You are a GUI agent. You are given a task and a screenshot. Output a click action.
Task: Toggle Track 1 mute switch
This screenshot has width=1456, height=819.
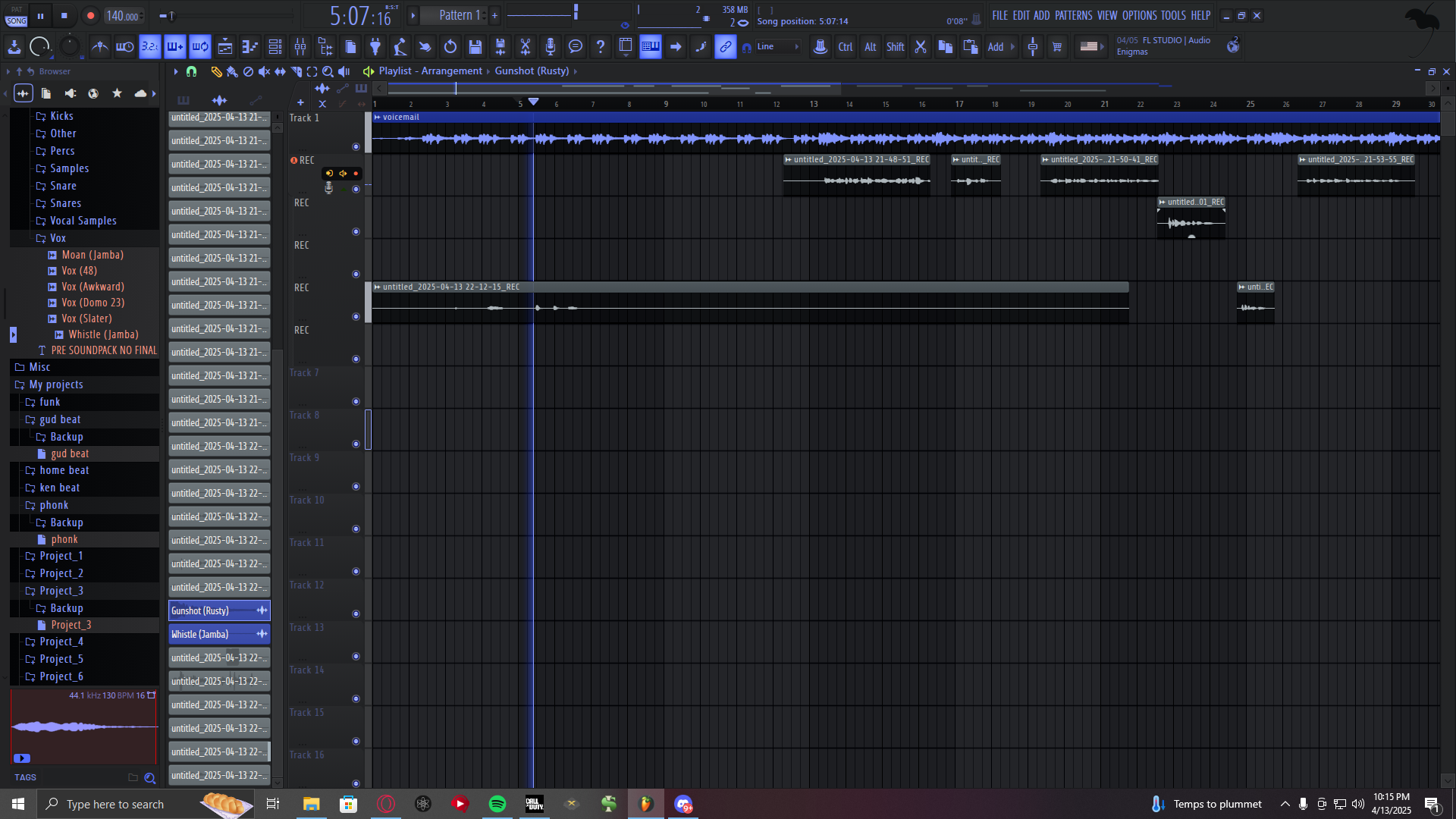click(x=356, y=146)
